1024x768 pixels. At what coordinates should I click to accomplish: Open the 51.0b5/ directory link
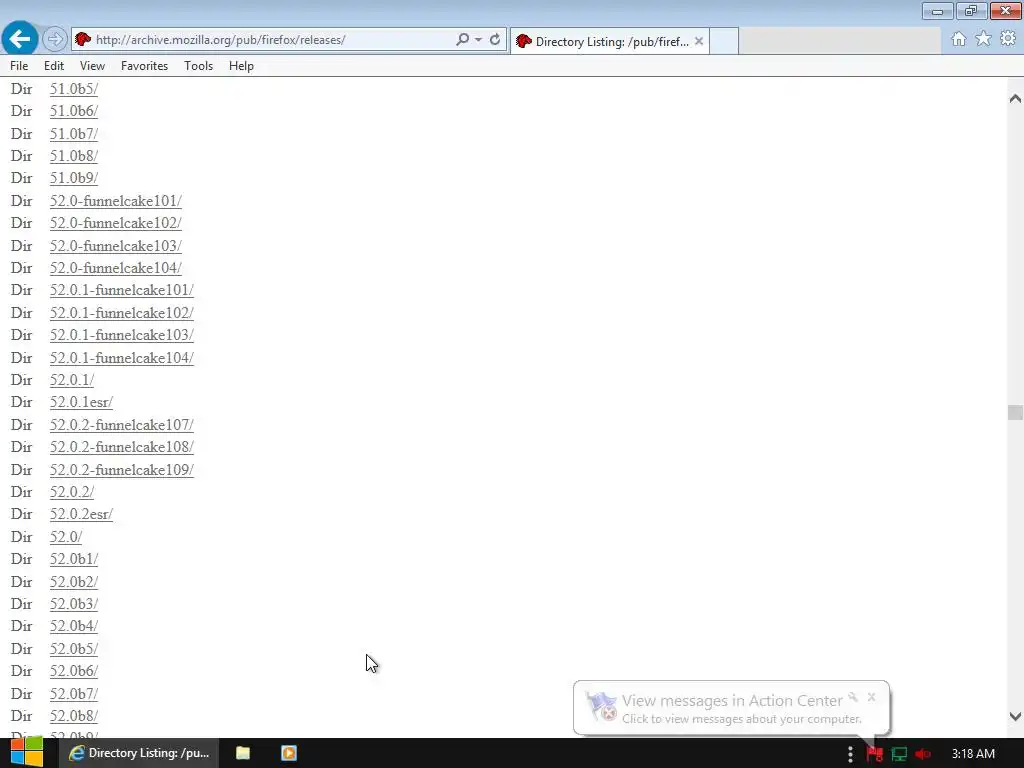[74, 89]
